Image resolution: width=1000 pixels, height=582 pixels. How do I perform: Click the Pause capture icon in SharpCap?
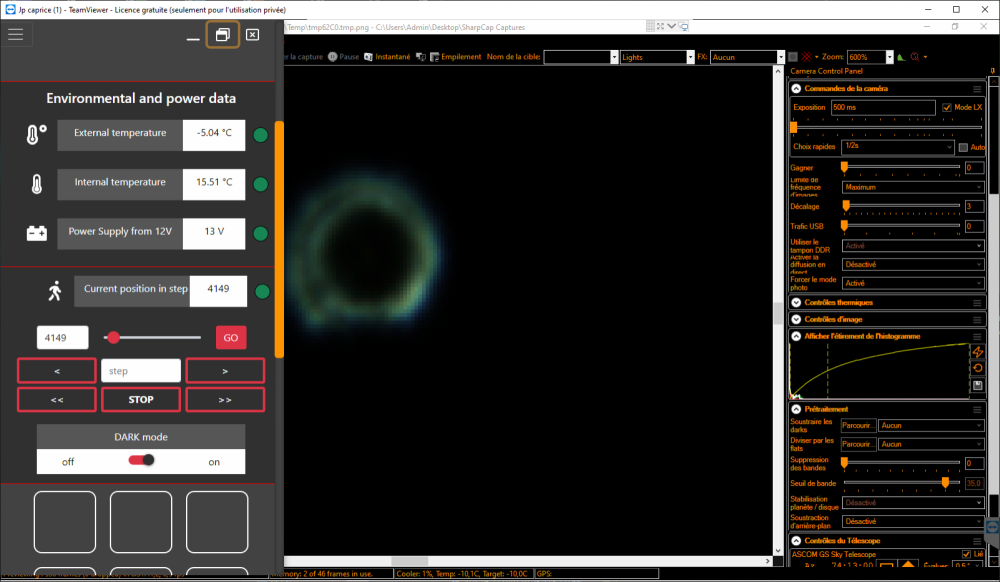coord(332,57)
